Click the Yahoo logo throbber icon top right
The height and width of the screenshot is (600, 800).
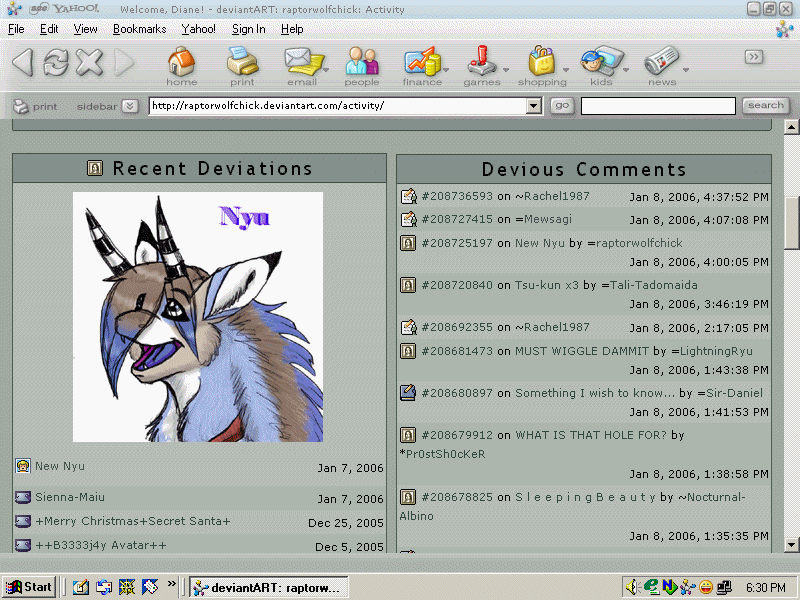(x=785, y=29)
